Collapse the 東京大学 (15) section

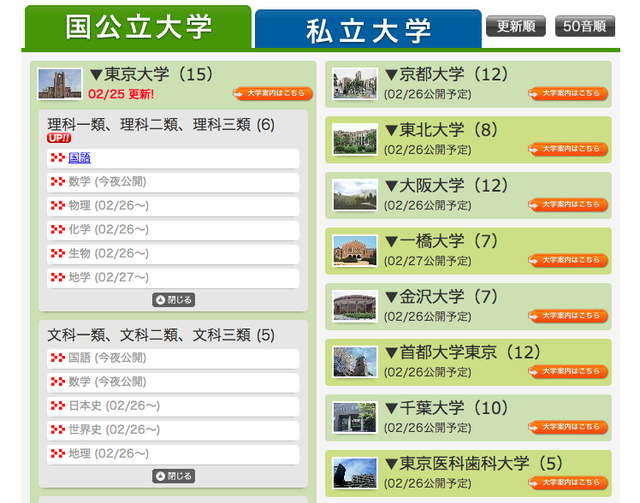(x=151, y=74)
